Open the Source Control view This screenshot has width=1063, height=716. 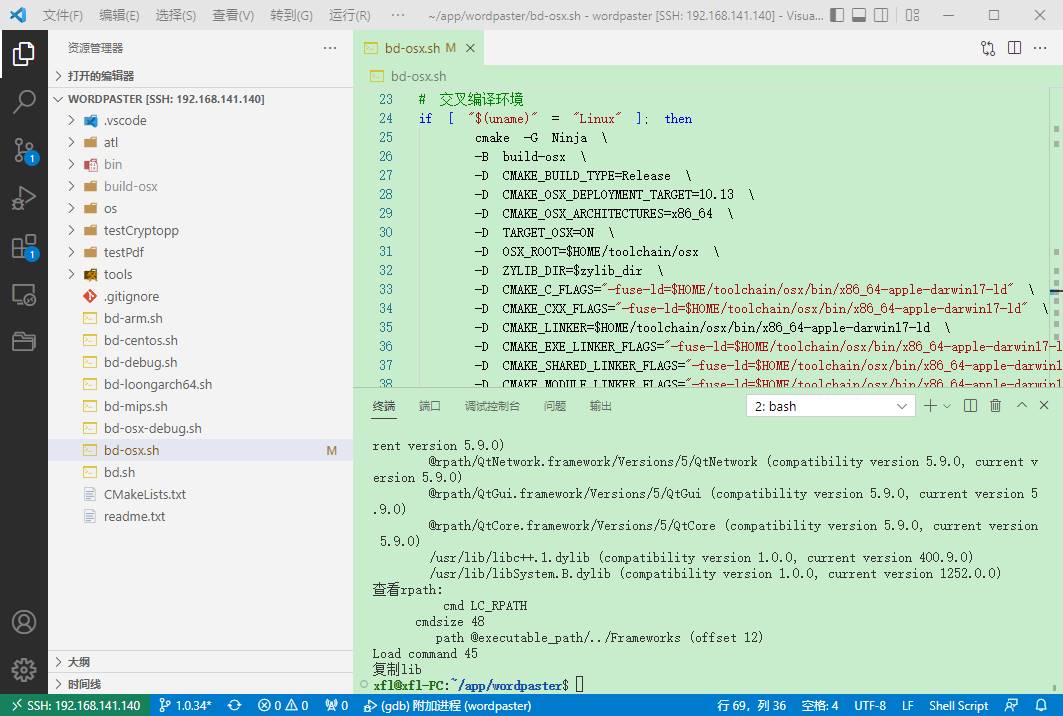tap(23, 150)
